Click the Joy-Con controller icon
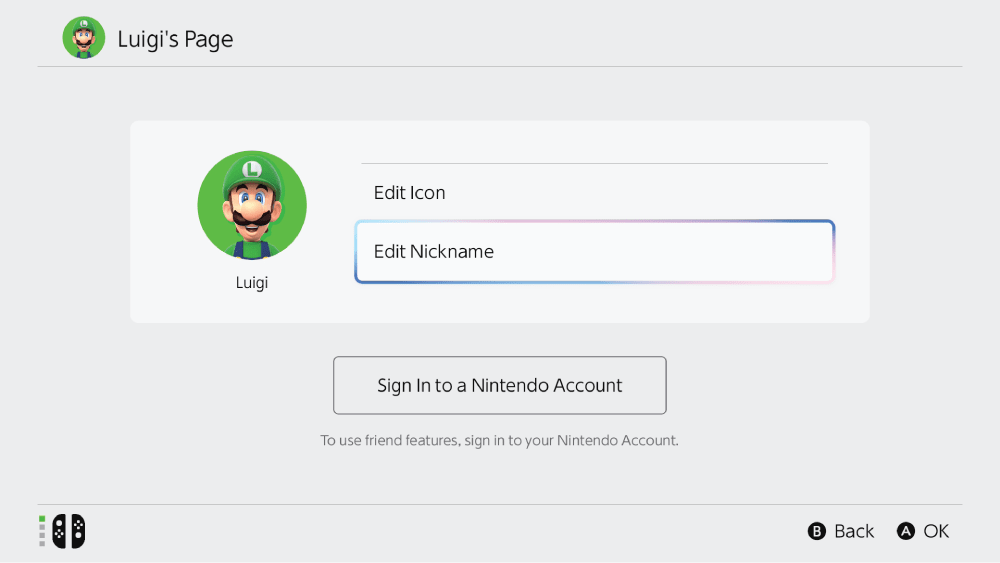Screen dimensions: 1000x563 coord(69,531)
